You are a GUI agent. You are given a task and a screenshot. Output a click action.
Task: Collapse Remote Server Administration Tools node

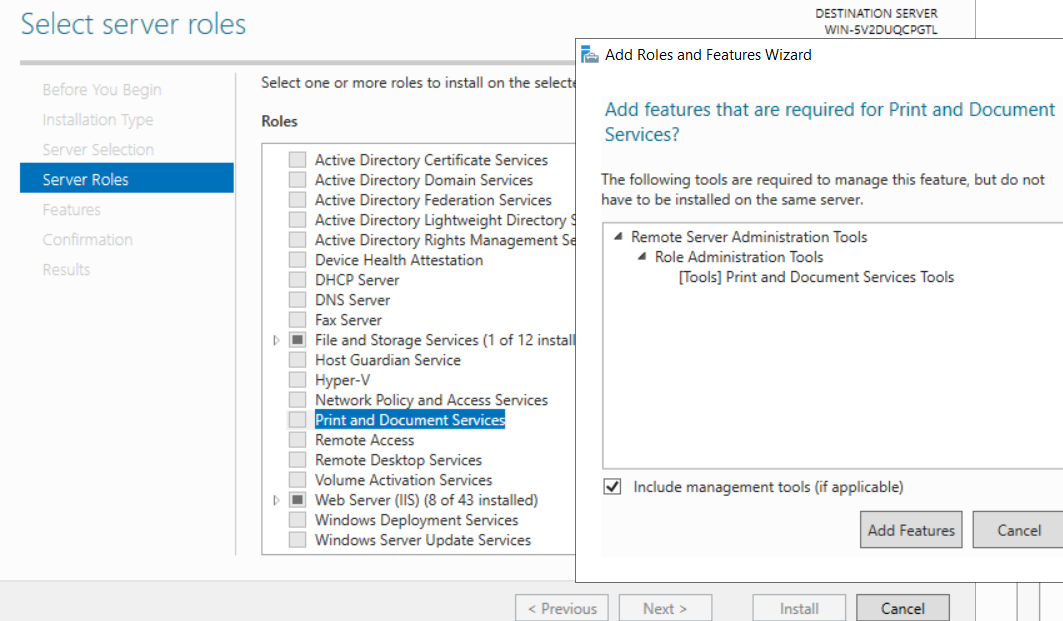coord(618,237)
